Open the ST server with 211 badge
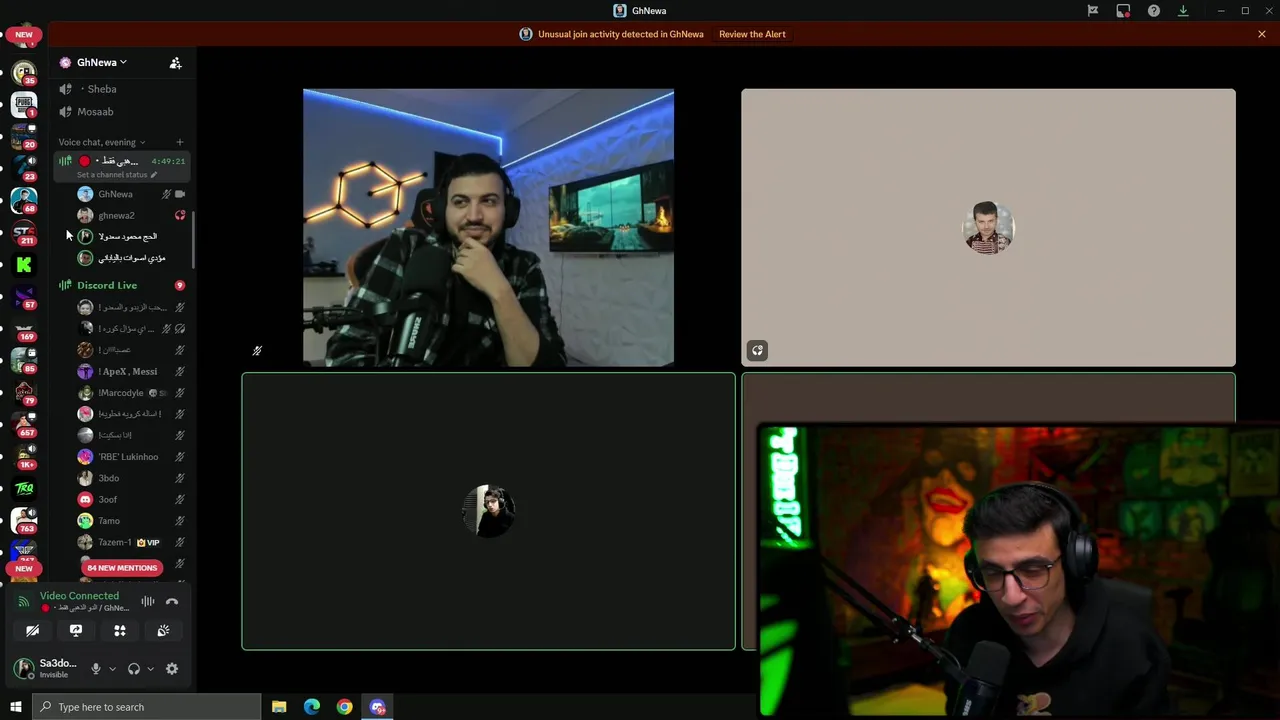This screenshot has height=720, width=1280. click(x=24, y=233)
